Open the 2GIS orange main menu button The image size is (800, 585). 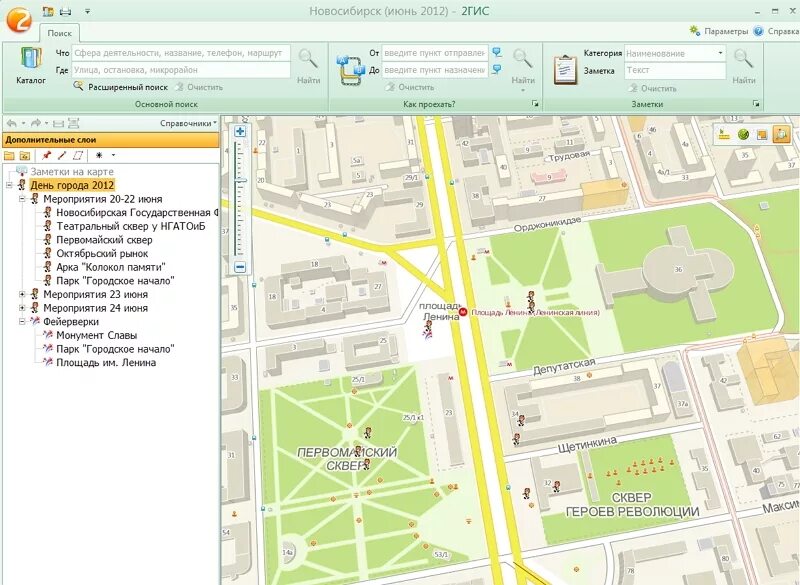click(18, 19)
